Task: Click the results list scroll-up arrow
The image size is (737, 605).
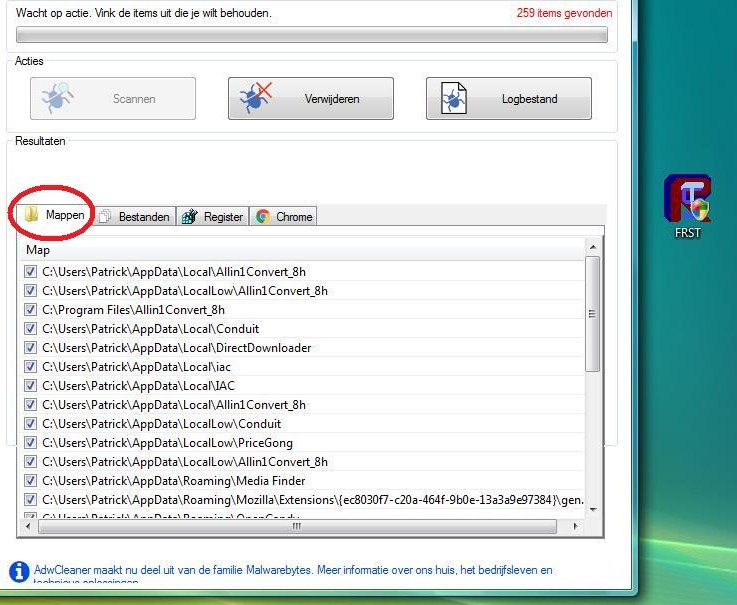Action: 593,247
